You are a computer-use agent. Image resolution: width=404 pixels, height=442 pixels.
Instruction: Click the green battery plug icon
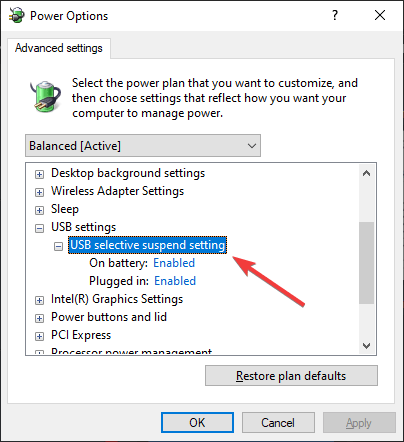point(45,96)
